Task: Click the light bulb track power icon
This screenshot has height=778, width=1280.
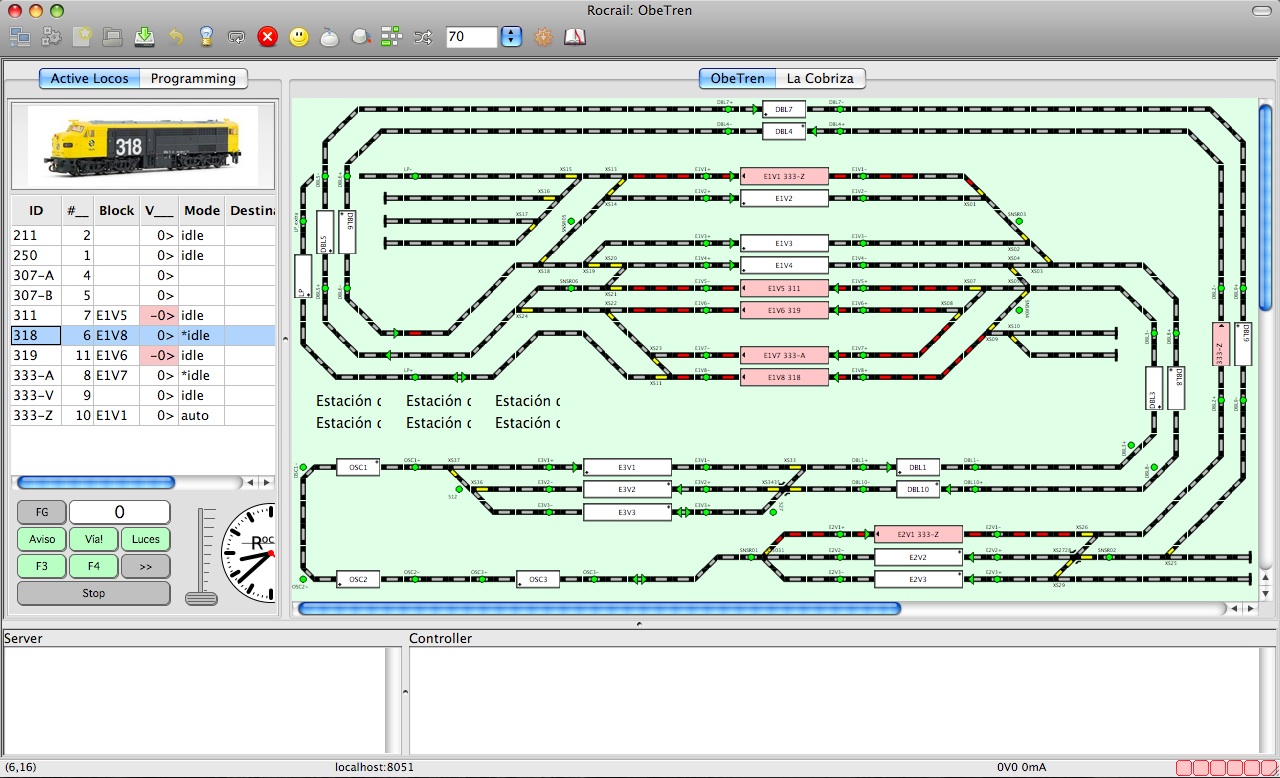Action: click(x=206, y=37)
